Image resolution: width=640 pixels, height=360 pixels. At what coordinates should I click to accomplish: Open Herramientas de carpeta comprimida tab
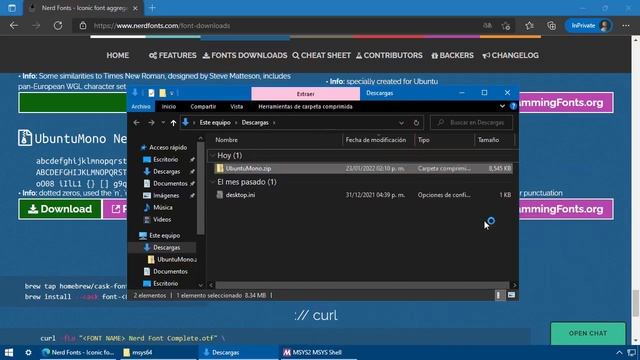coord(305,107)
